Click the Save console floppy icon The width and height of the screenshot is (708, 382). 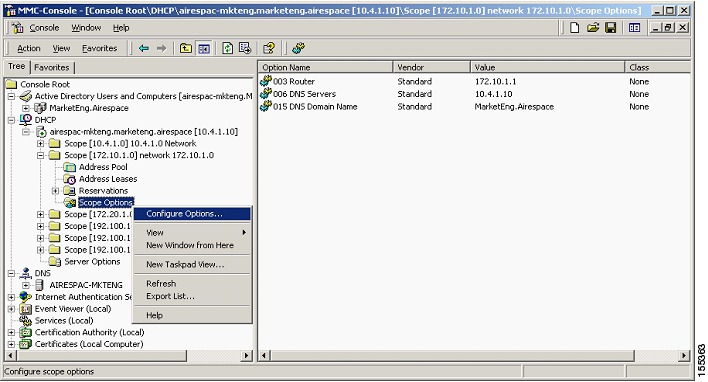click(610, 28)
